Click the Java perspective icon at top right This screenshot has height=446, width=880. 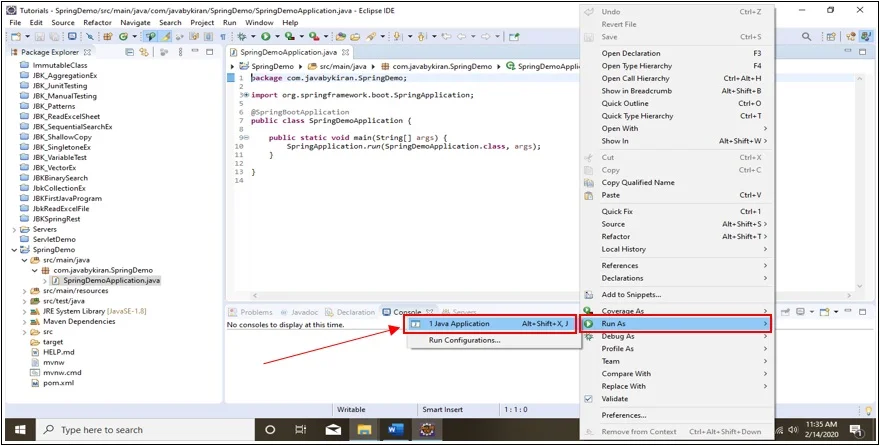tap(864, 36)
